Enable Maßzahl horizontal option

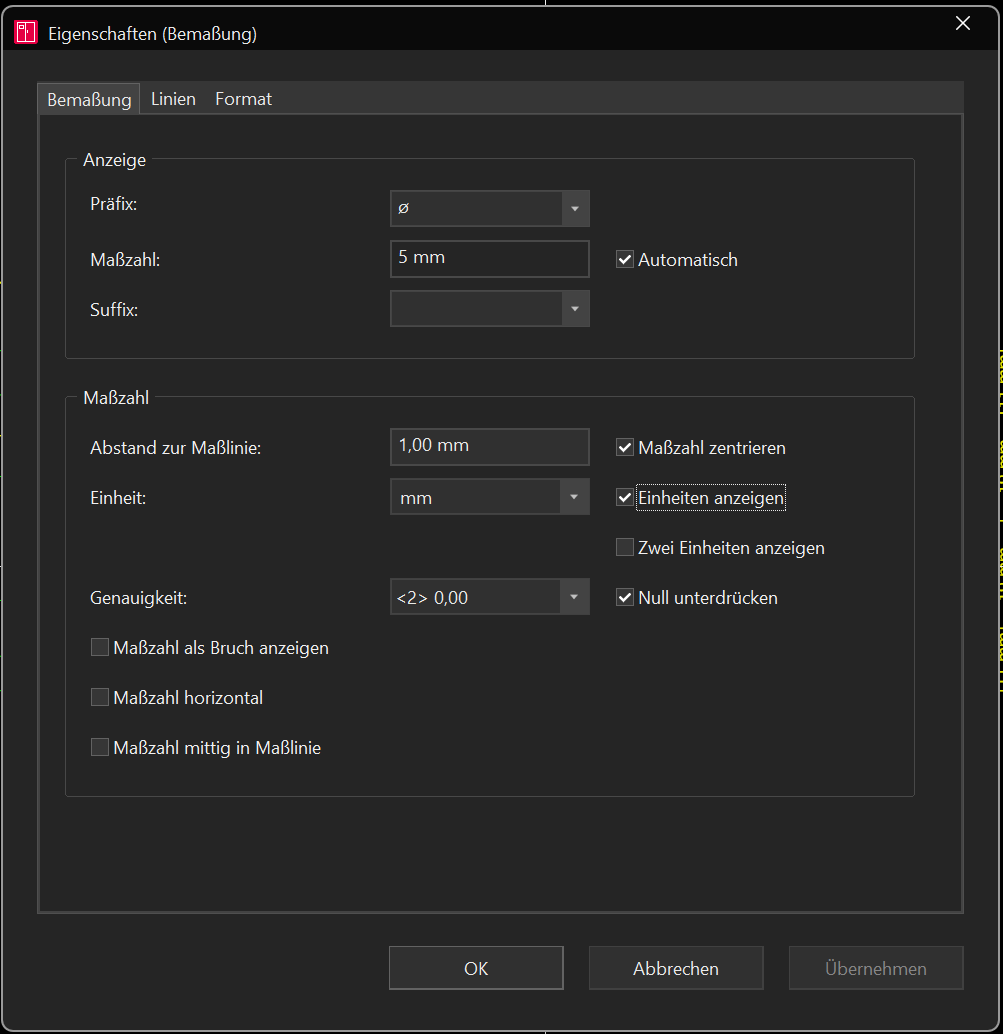(x=100, y=697)
